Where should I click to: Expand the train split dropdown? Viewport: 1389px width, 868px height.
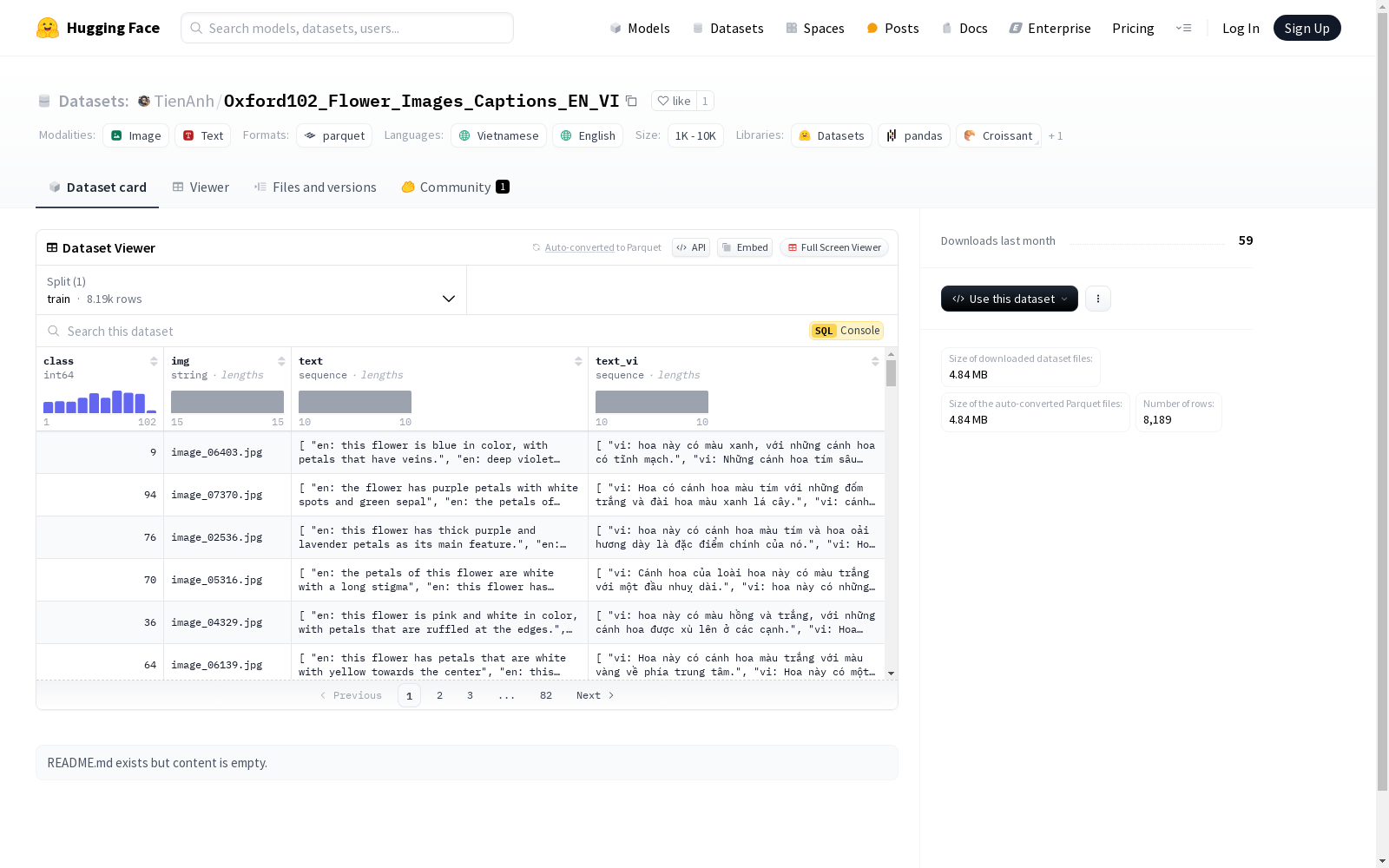point(252,290)
